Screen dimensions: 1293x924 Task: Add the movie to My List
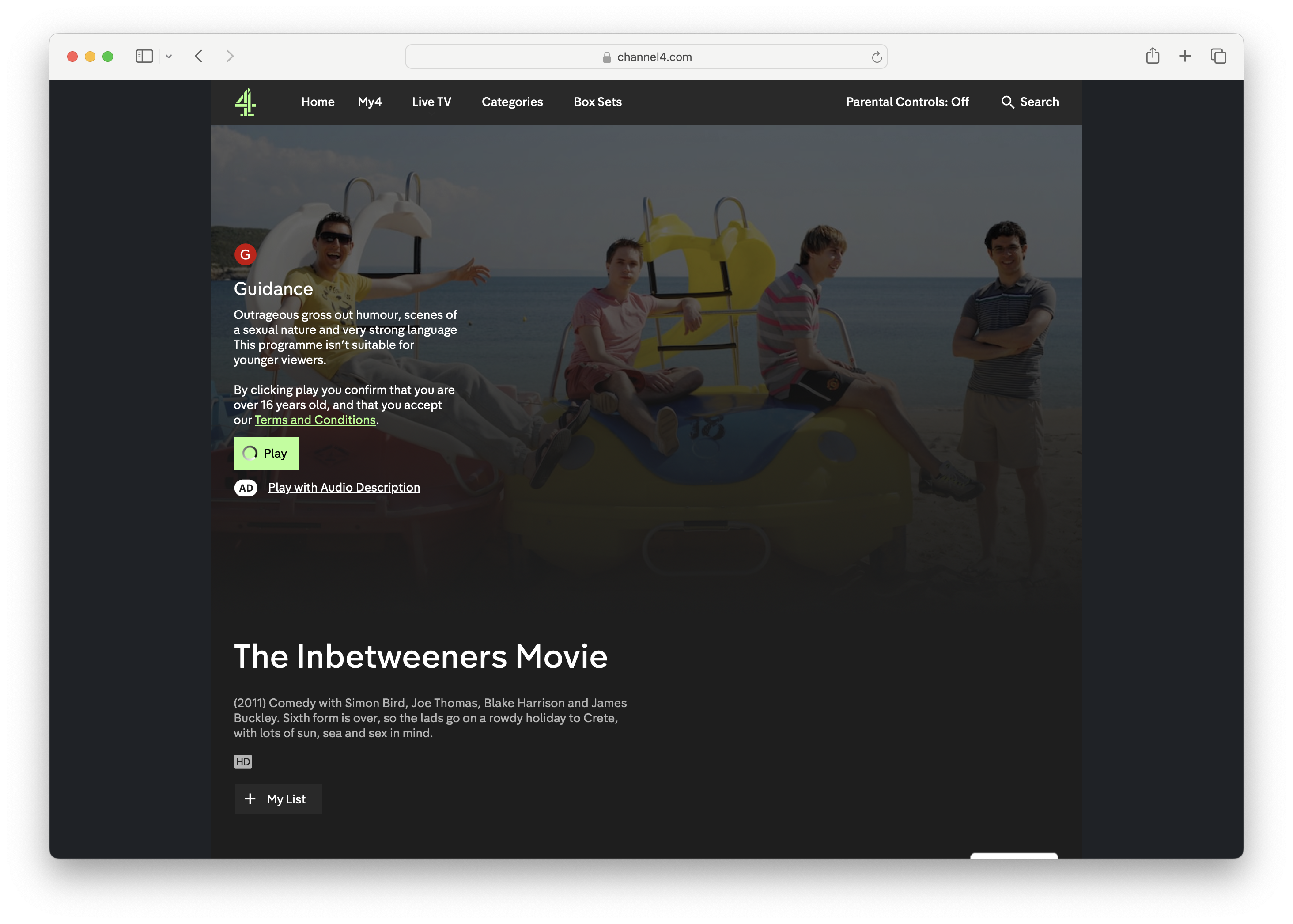click(x=278, y=799)
